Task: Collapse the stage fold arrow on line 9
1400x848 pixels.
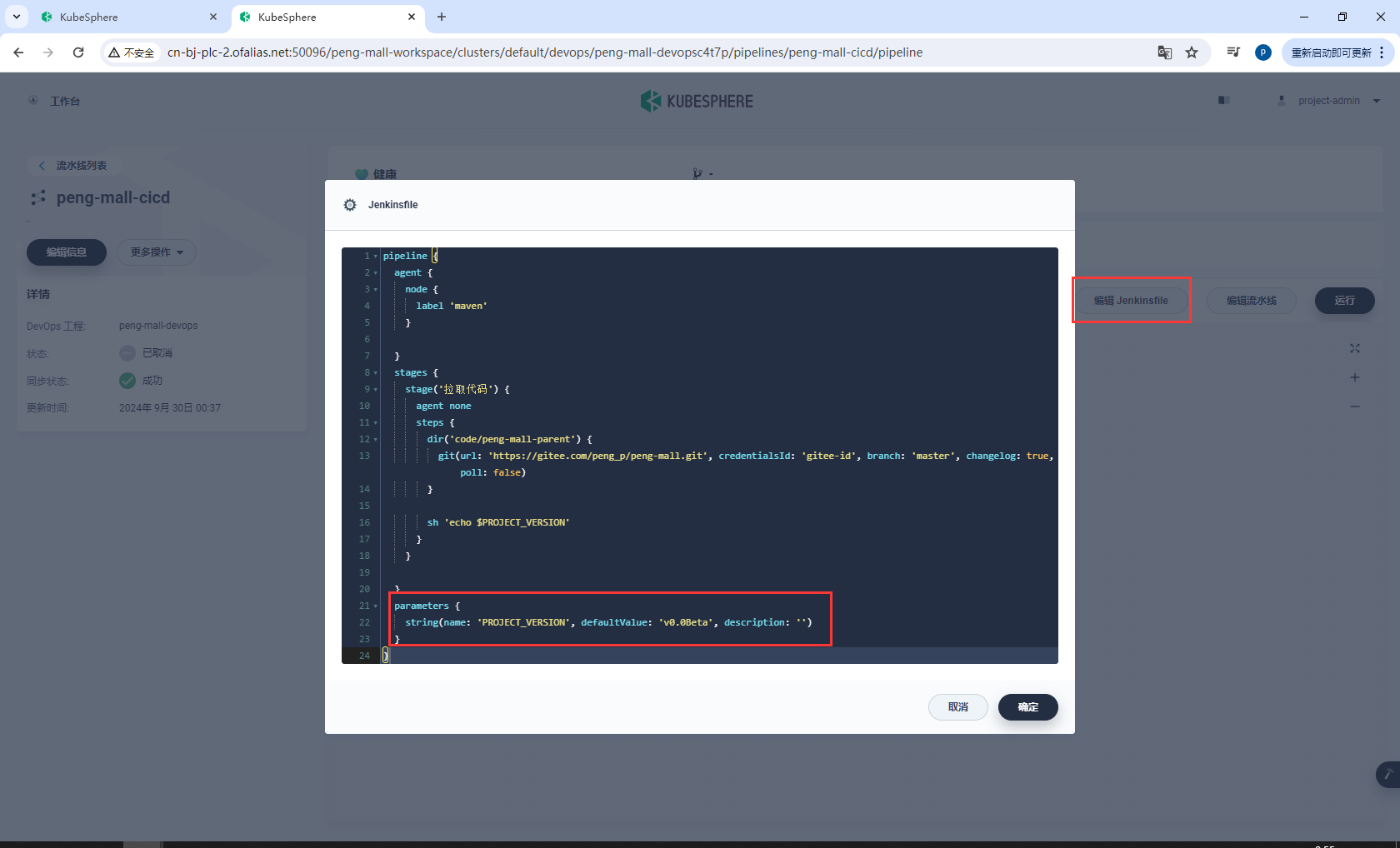Action: coord(376,390)
